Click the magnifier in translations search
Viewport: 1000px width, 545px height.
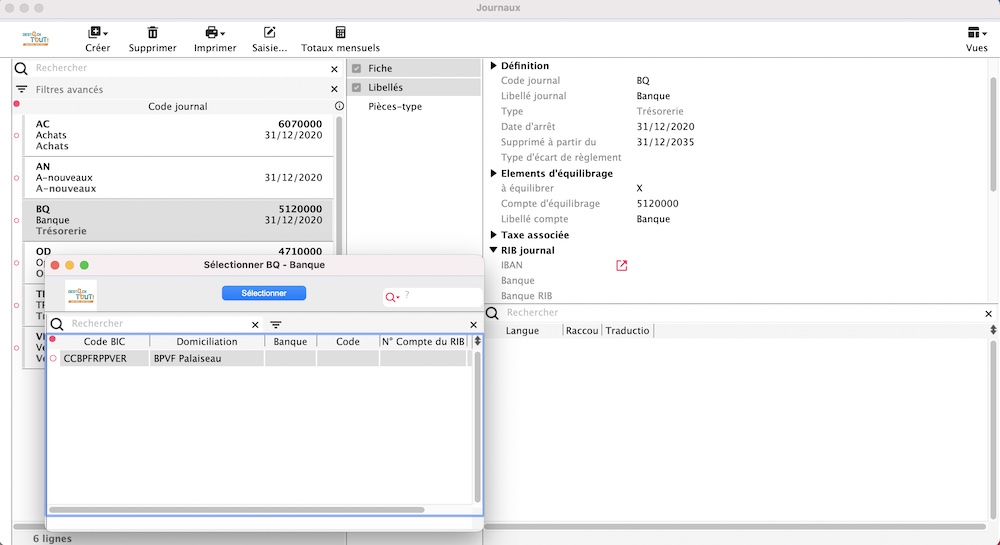pyautogui.click(x=492, y=312)
